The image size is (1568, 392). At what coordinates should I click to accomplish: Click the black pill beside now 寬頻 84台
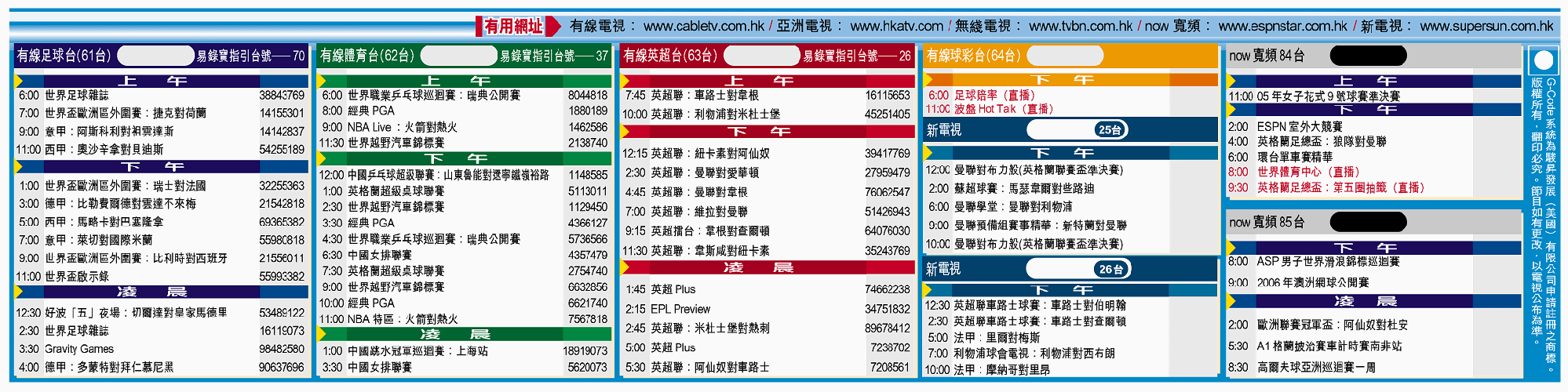tap(1369, 56)
